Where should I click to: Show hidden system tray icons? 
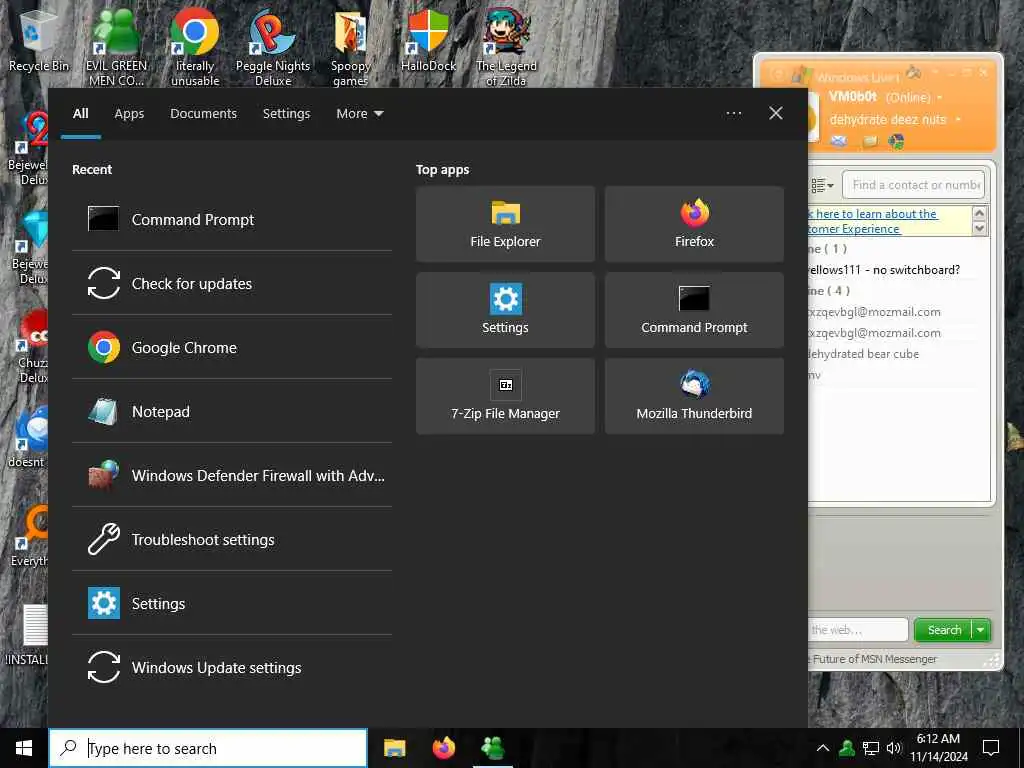tap(823, 748)
